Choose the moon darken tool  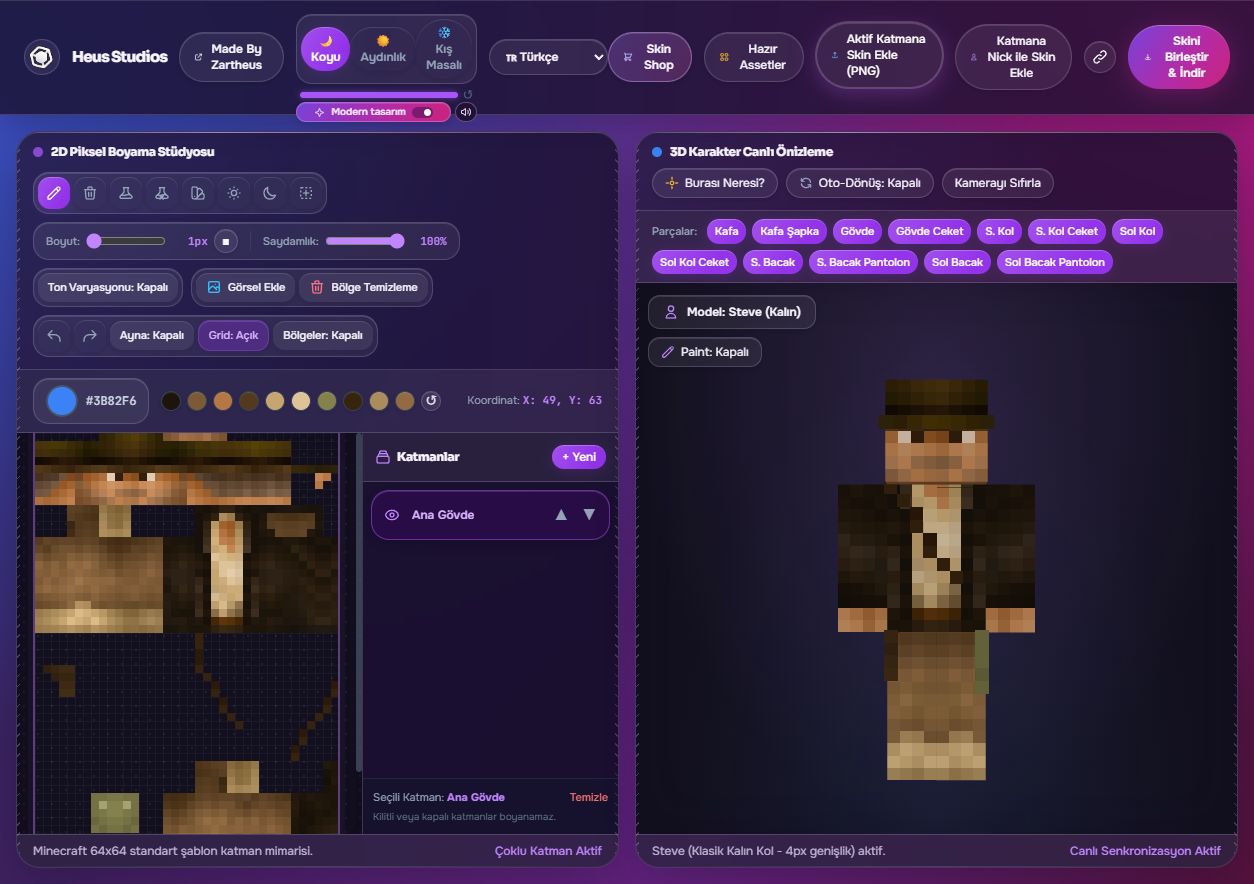tap(270, 193)
